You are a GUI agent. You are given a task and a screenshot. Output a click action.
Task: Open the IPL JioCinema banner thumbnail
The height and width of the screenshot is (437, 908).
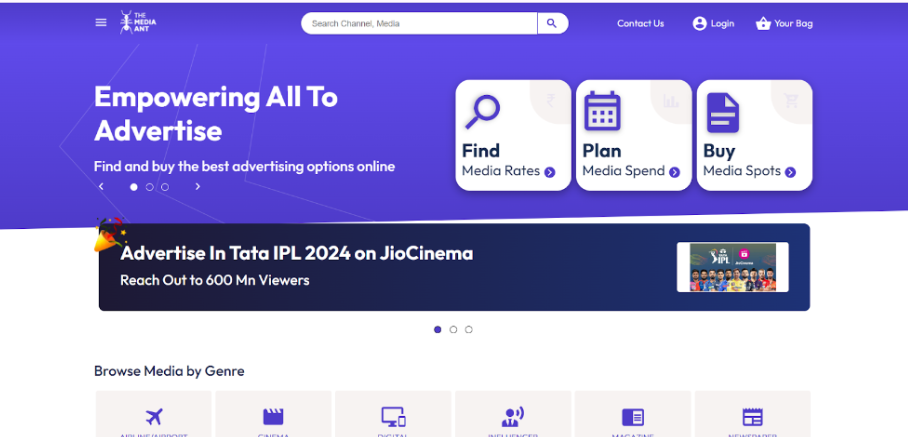[733, 267]
